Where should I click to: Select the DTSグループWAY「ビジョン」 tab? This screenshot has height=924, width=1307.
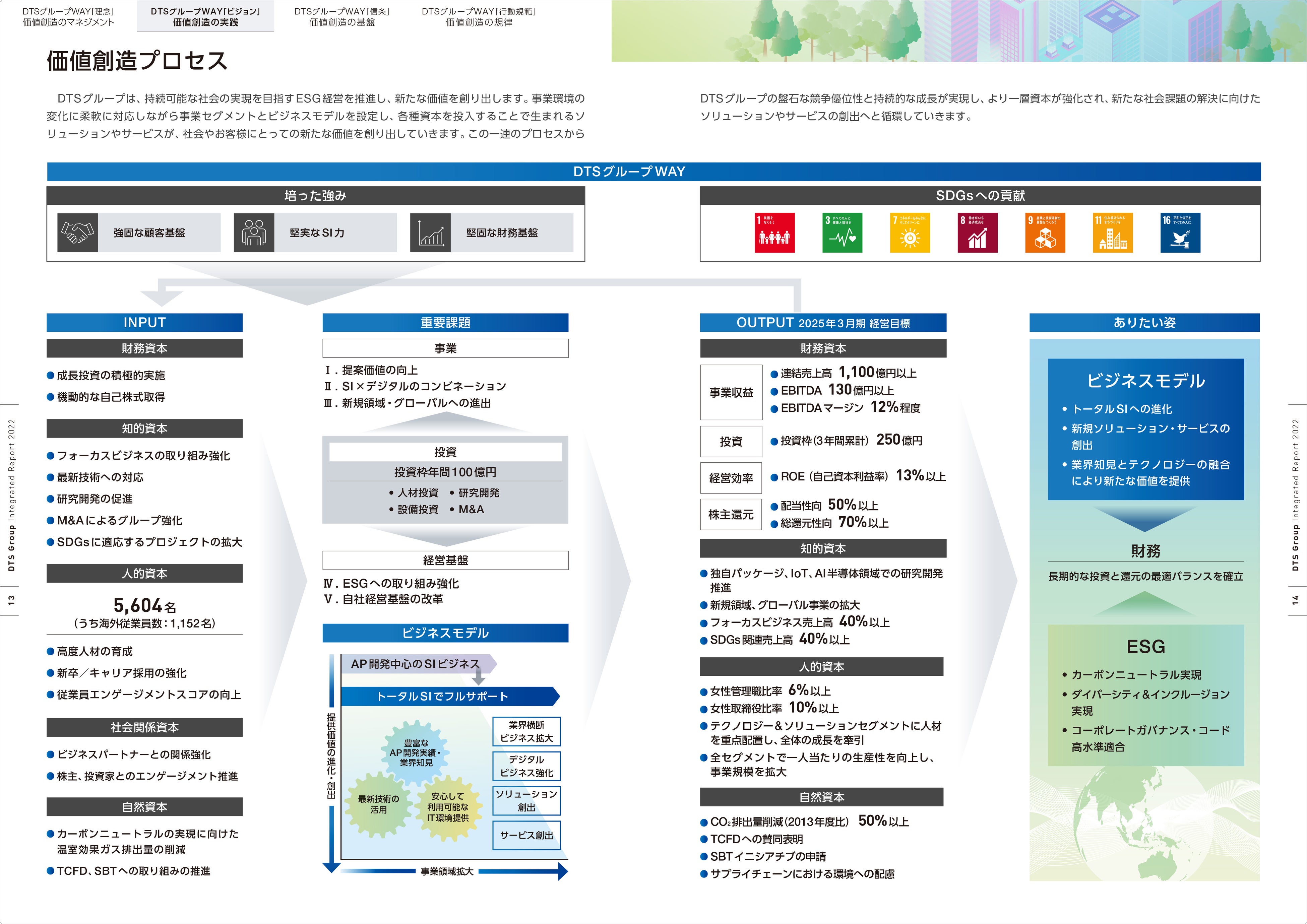click(205, 16)
